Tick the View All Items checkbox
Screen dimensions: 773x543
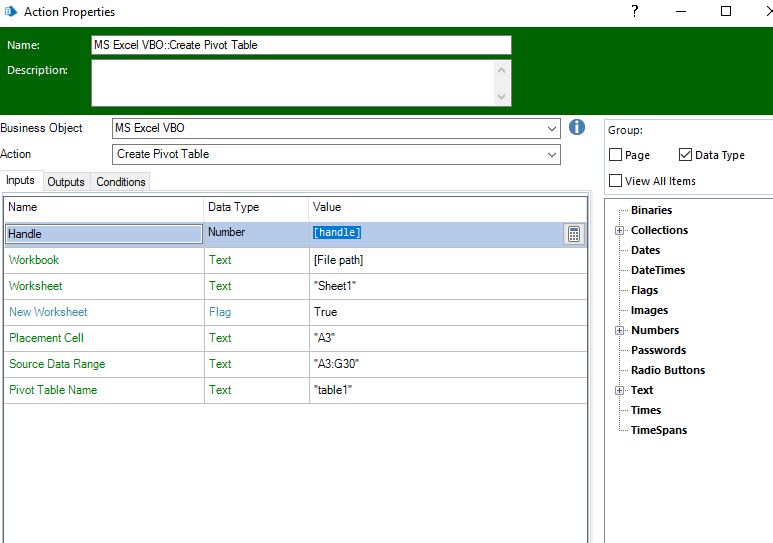[x=615, y=181]
